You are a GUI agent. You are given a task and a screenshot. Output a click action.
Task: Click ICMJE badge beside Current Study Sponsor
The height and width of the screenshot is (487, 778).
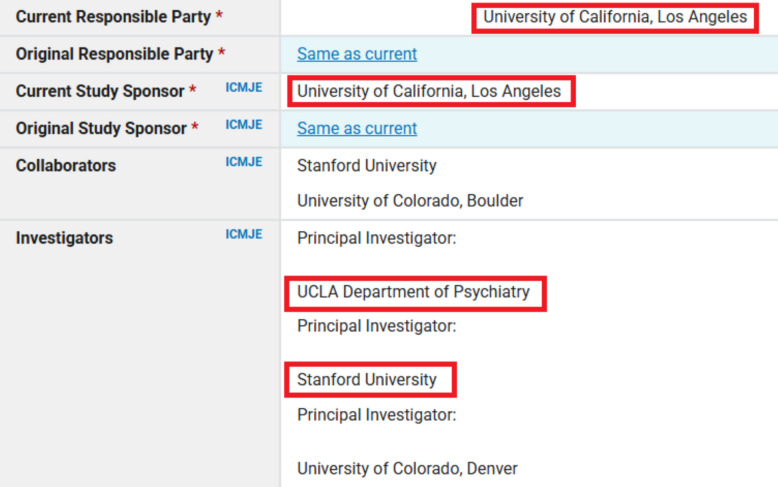pos(244,87)
